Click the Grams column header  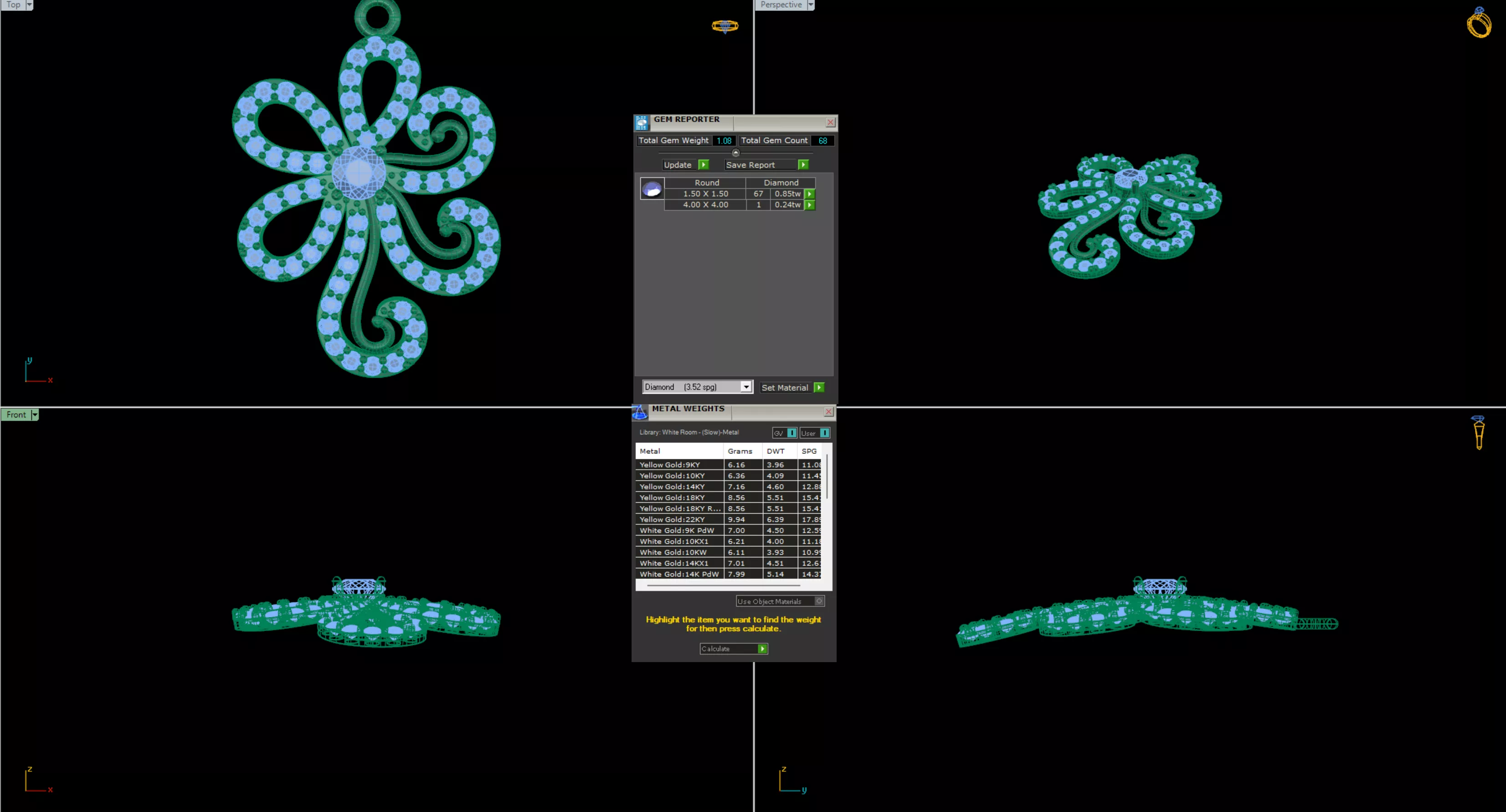(742, 451)
